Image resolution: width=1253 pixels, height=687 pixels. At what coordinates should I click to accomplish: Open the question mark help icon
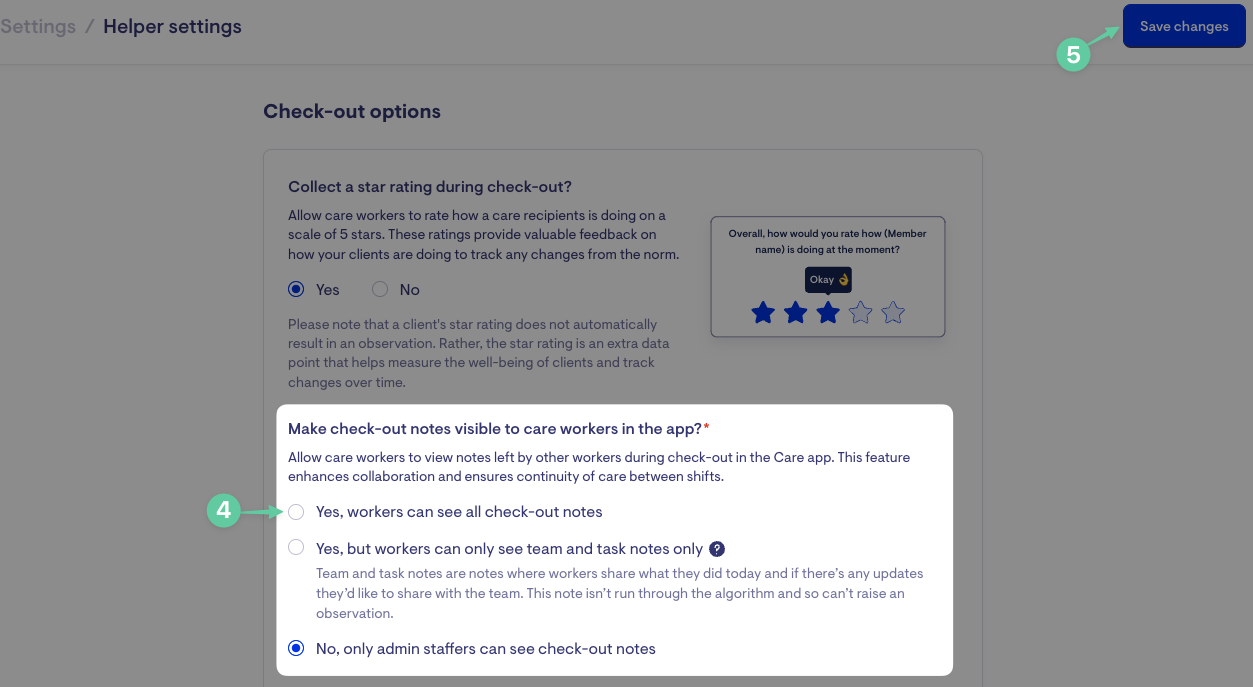[717, 549]
